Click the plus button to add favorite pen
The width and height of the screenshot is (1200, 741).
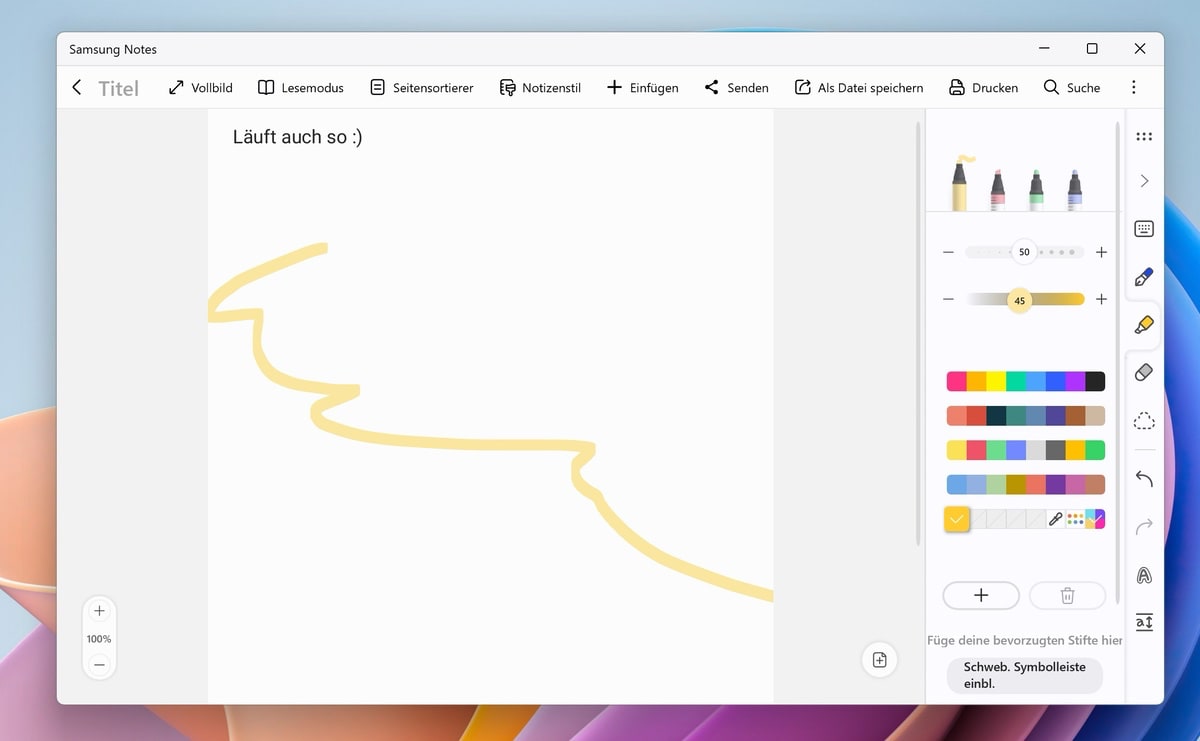[980, 595]
